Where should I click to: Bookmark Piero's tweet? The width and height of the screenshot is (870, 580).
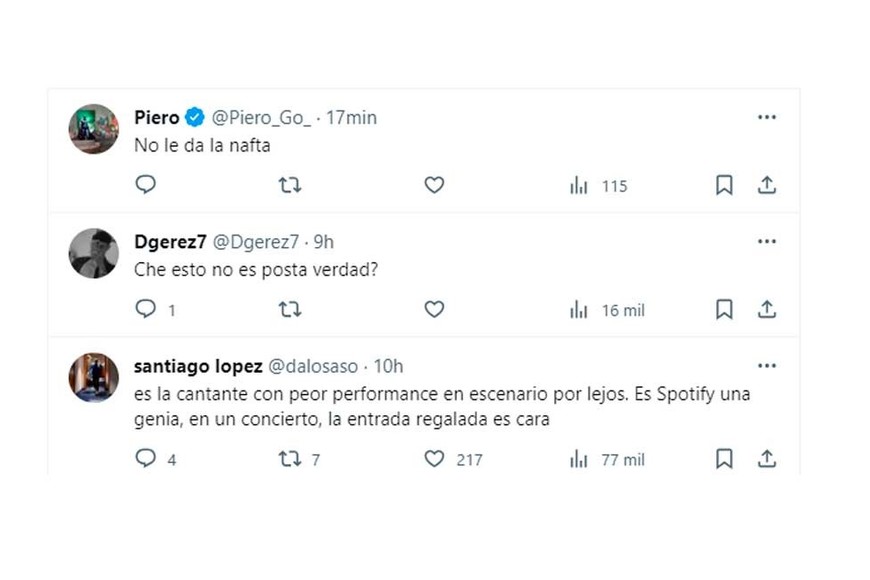click(x=724, y=185)
